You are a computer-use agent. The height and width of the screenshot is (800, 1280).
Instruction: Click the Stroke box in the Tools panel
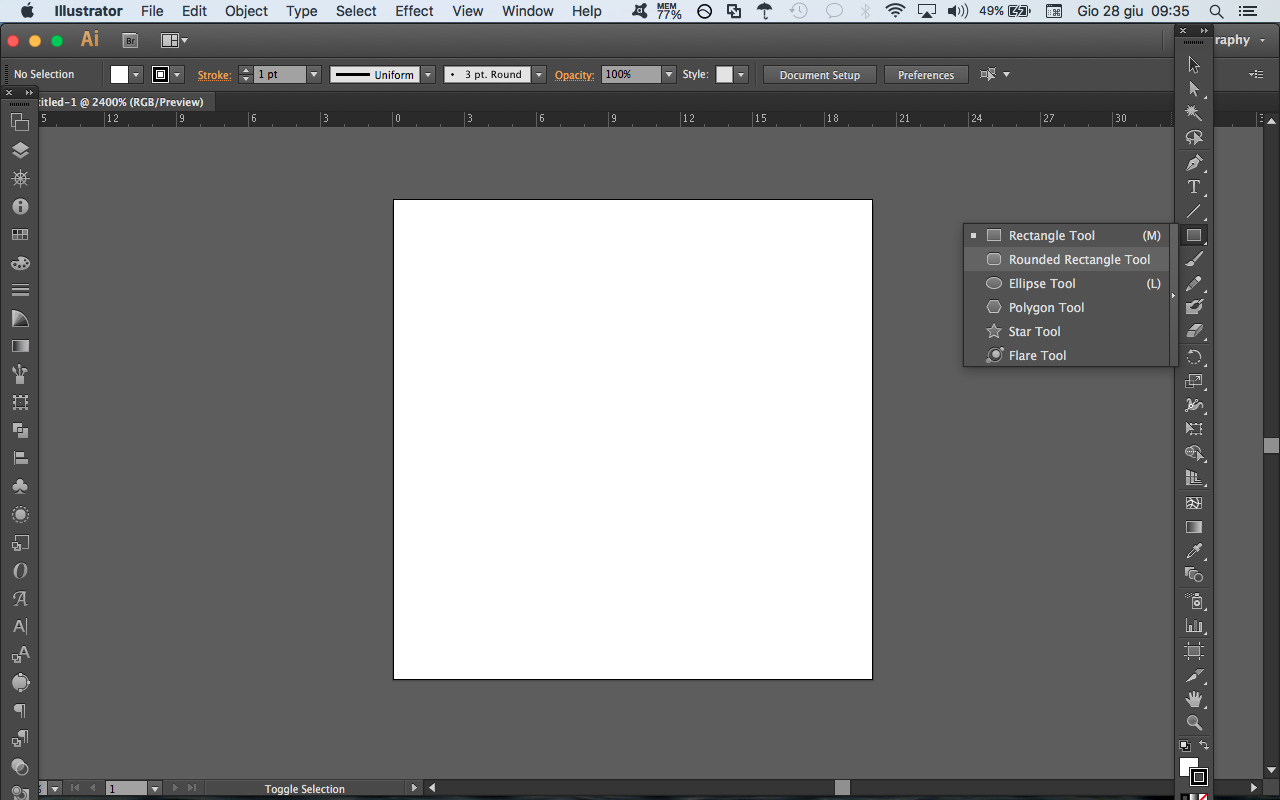[x=1199, y=777]
